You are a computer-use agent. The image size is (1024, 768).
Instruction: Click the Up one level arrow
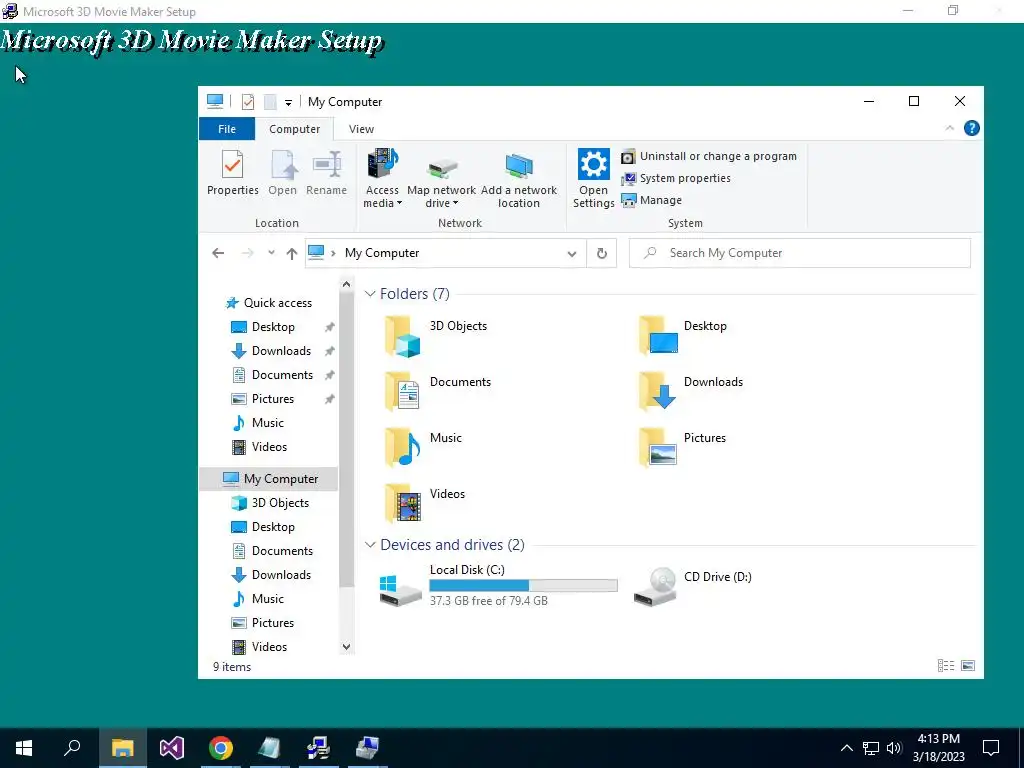point(292,253)
